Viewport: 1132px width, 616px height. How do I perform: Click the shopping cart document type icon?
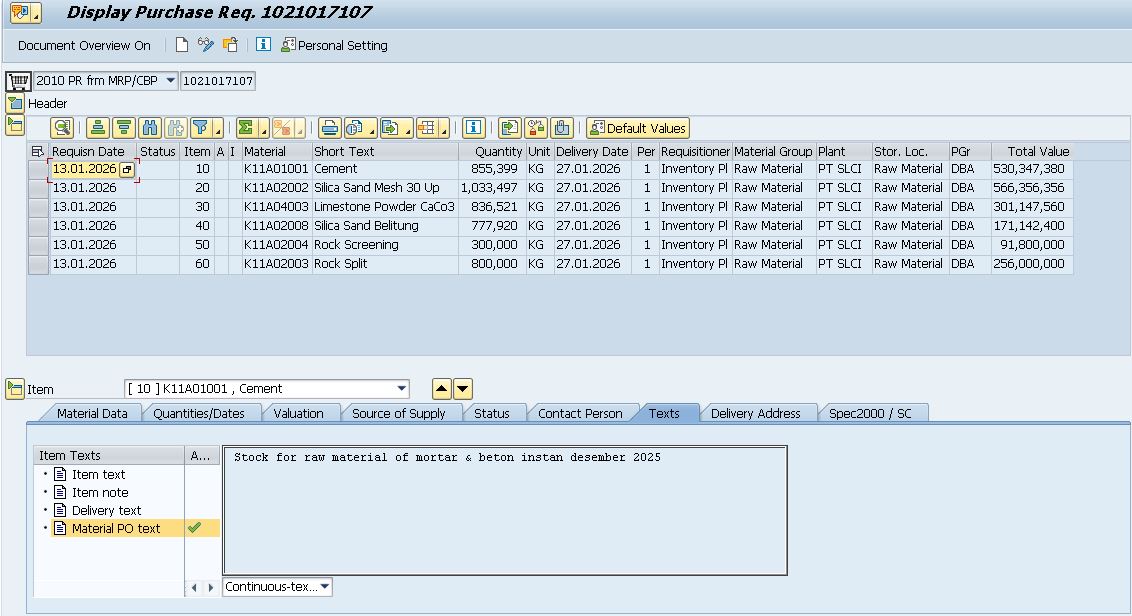coord(17,81)
